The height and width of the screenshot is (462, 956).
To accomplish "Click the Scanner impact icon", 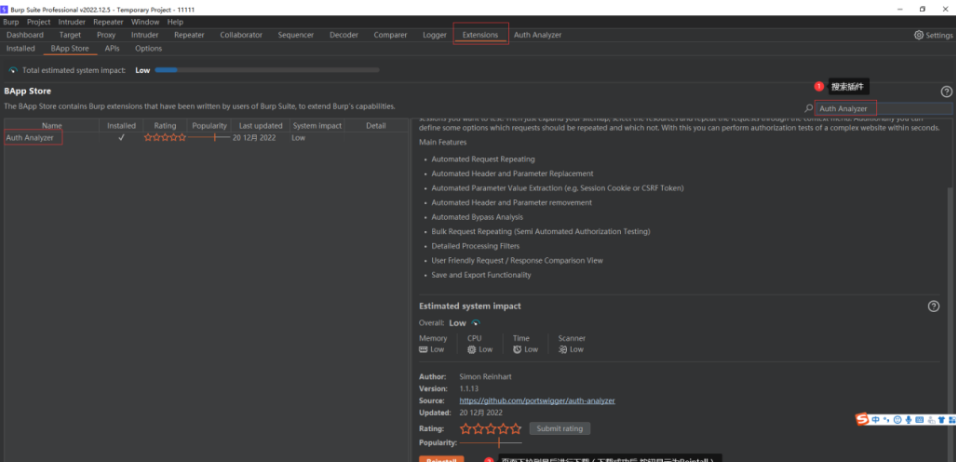I will pyautogui.click(x=563, y=349).
